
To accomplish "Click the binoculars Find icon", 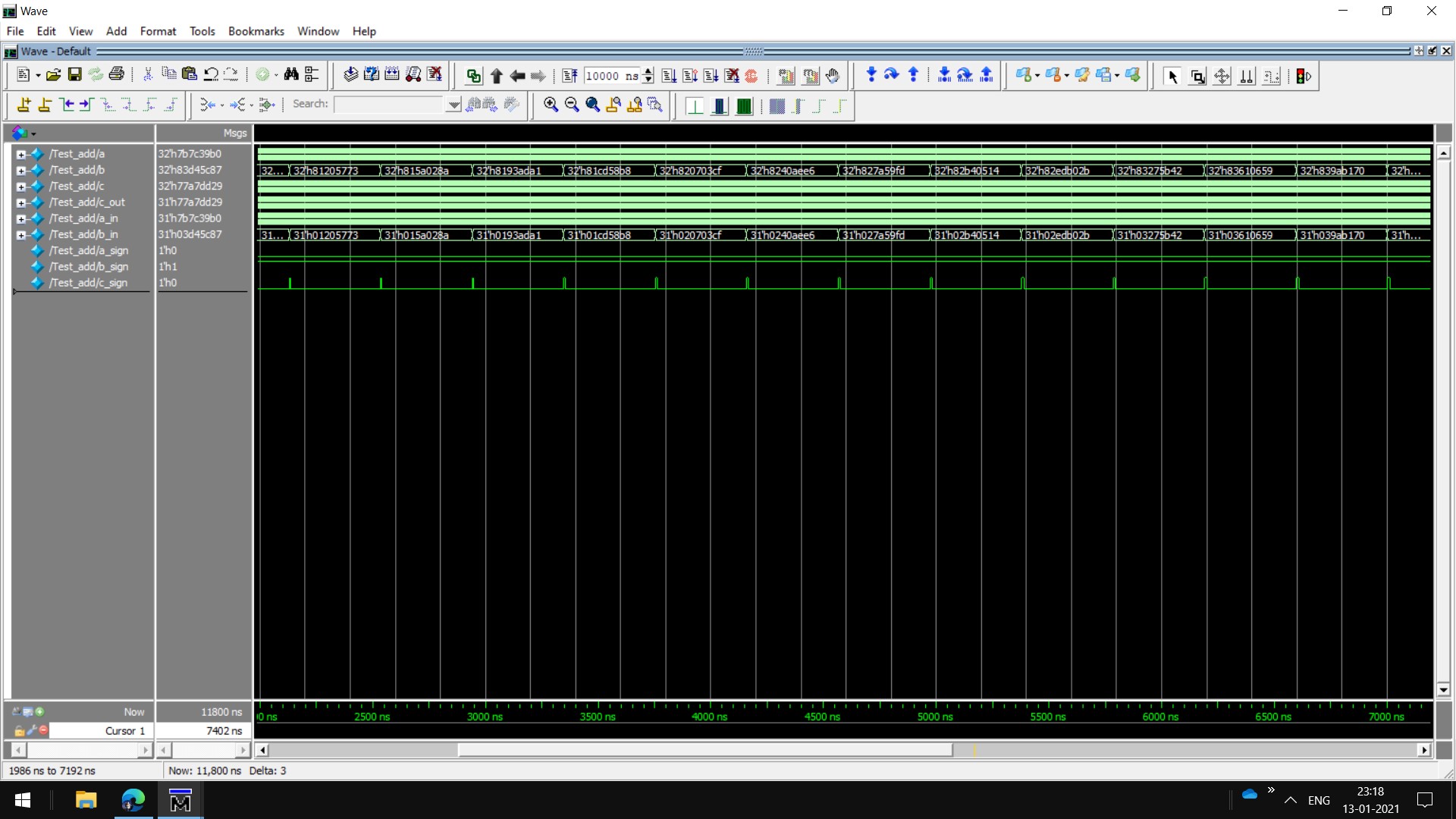I will [x=291, y=75].
